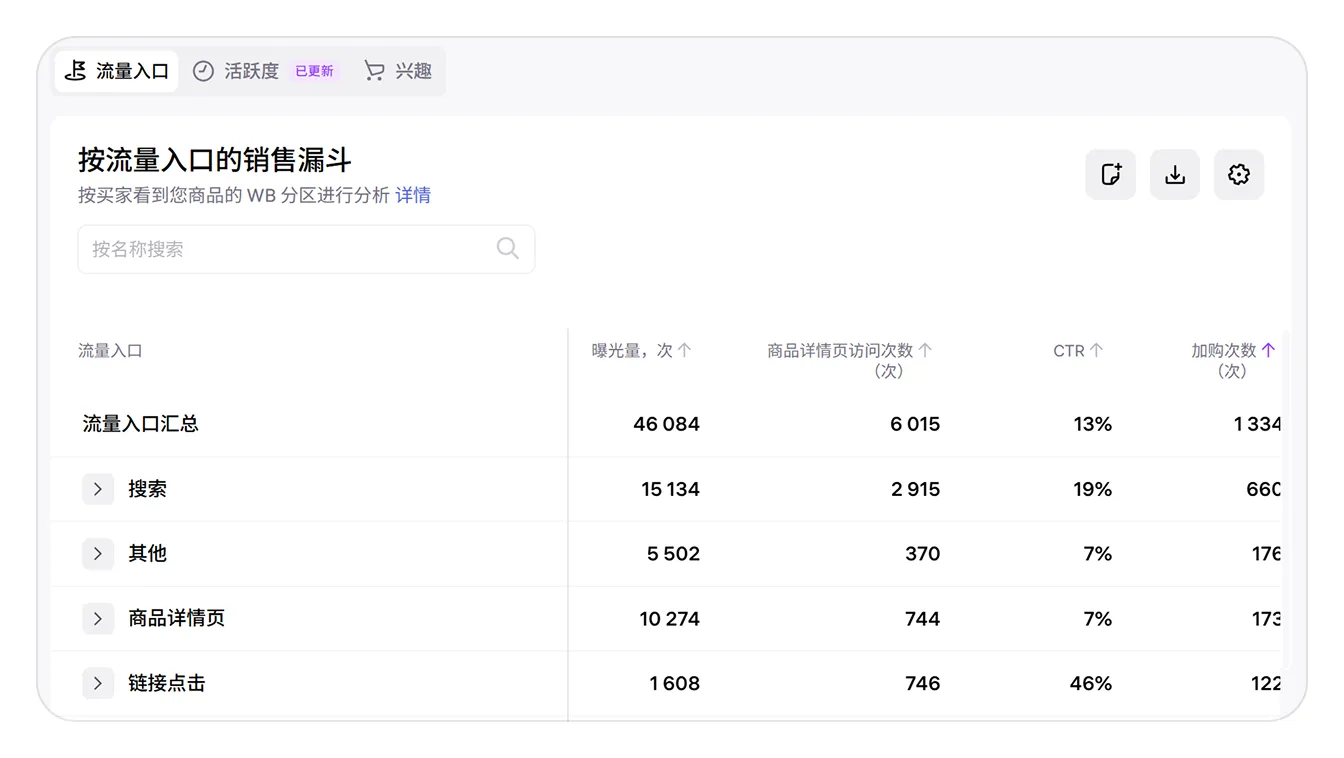This screenshot has width=1344, height=758.
Task: Click the flag icon on 流量入口 tab
Action: [75, 71]
